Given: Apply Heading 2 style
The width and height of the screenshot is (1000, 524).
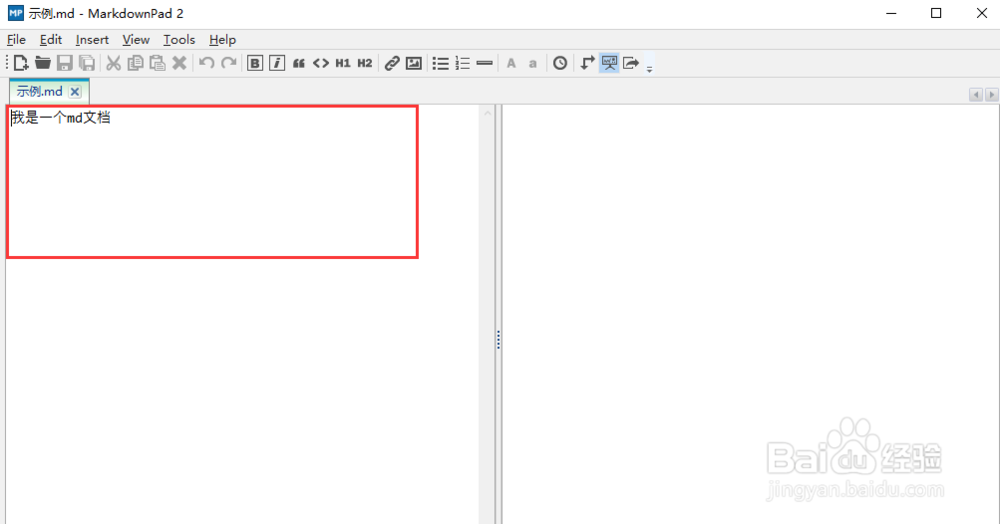Looking at the screenshot, I should click(x=365, y=63).
